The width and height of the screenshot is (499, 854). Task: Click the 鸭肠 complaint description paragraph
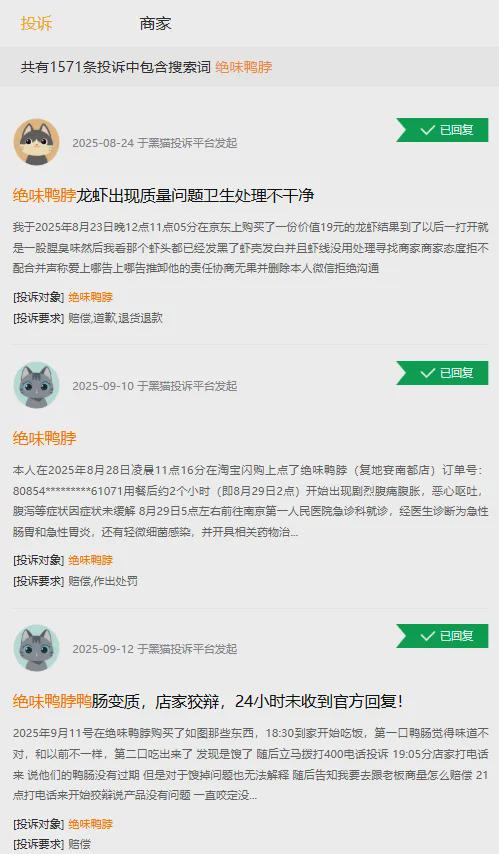coord(251,764)
